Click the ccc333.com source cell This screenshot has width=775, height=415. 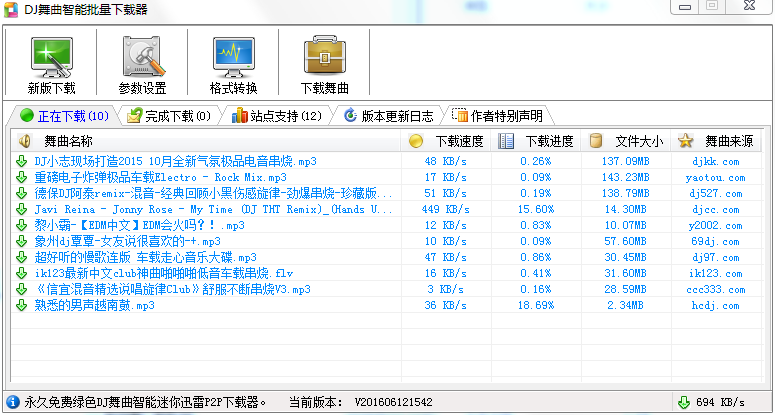[716, 290]
